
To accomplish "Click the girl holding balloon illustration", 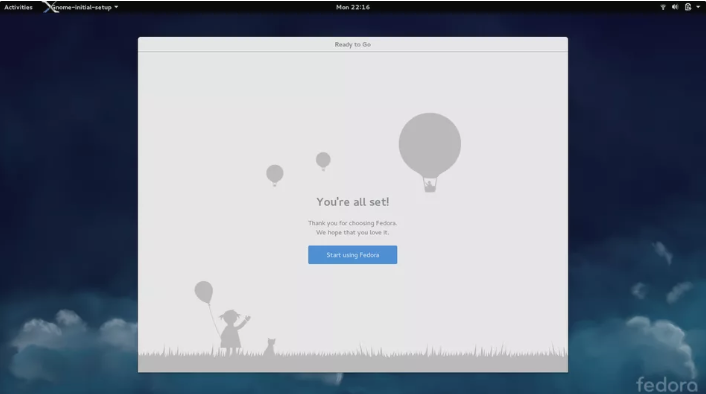I will 234,332.
